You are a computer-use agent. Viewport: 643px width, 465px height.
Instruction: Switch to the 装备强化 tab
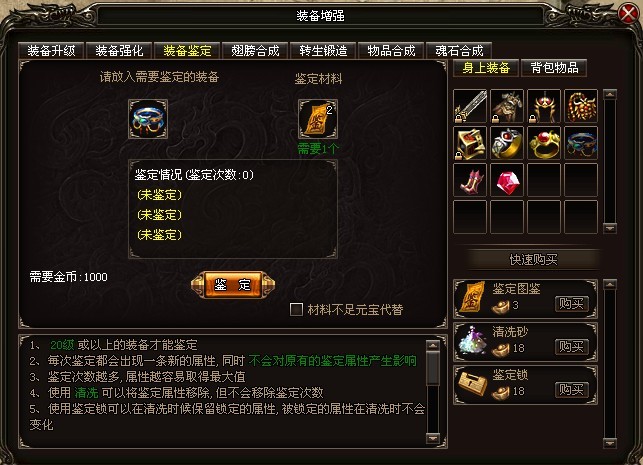[x=119, y=51]
